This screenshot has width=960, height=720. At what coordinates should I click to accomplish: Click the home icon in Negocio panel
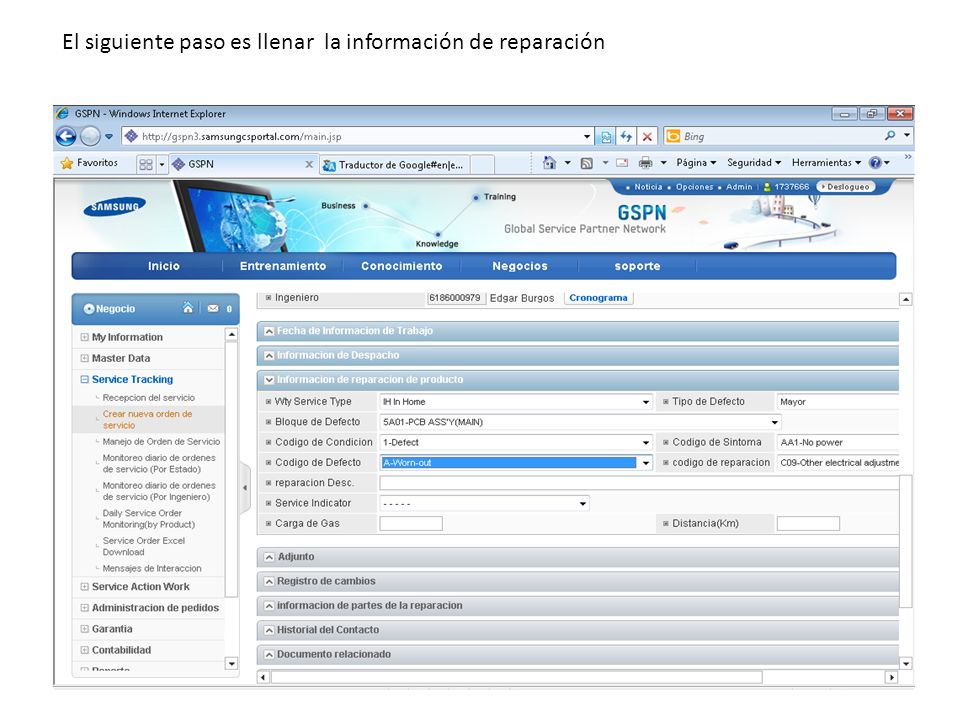tap(188, 307)
